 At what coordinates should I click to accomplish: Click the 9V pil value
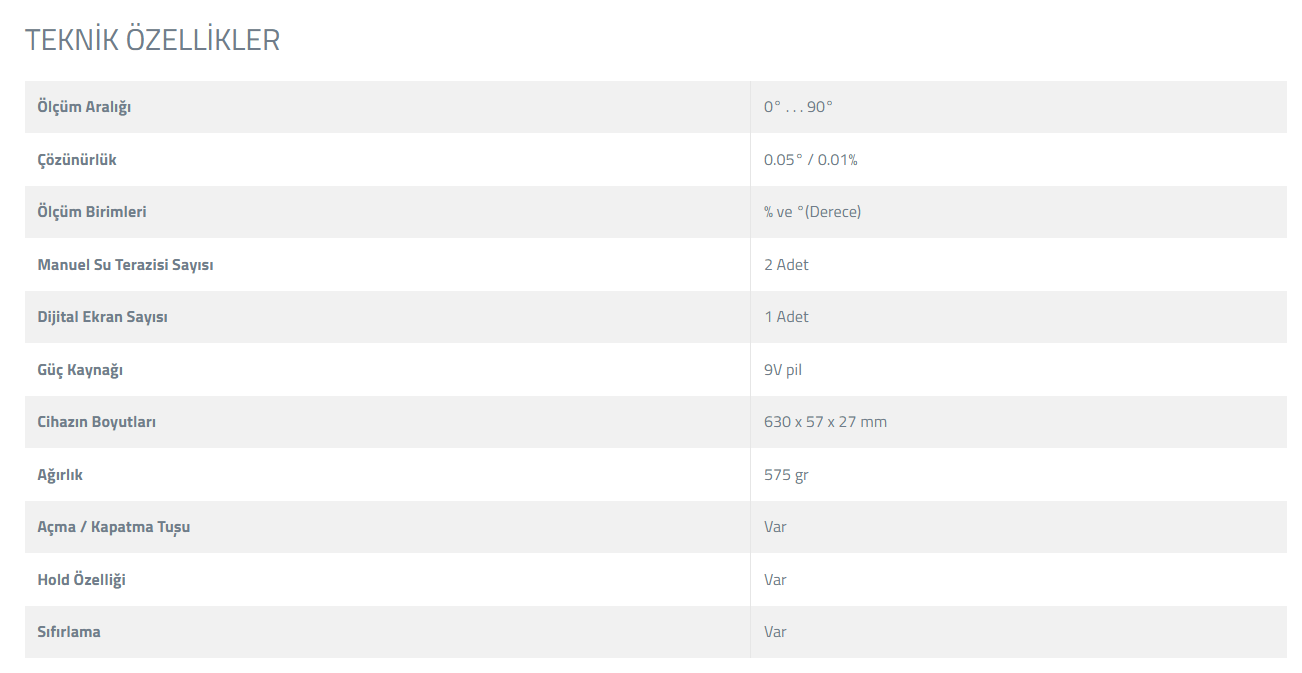[x=783, y=370]
